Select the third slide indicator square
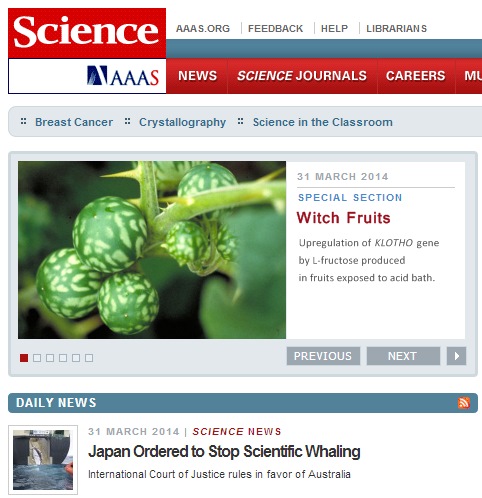The width and height of the screenshot is (482, 498). (50, 358)
